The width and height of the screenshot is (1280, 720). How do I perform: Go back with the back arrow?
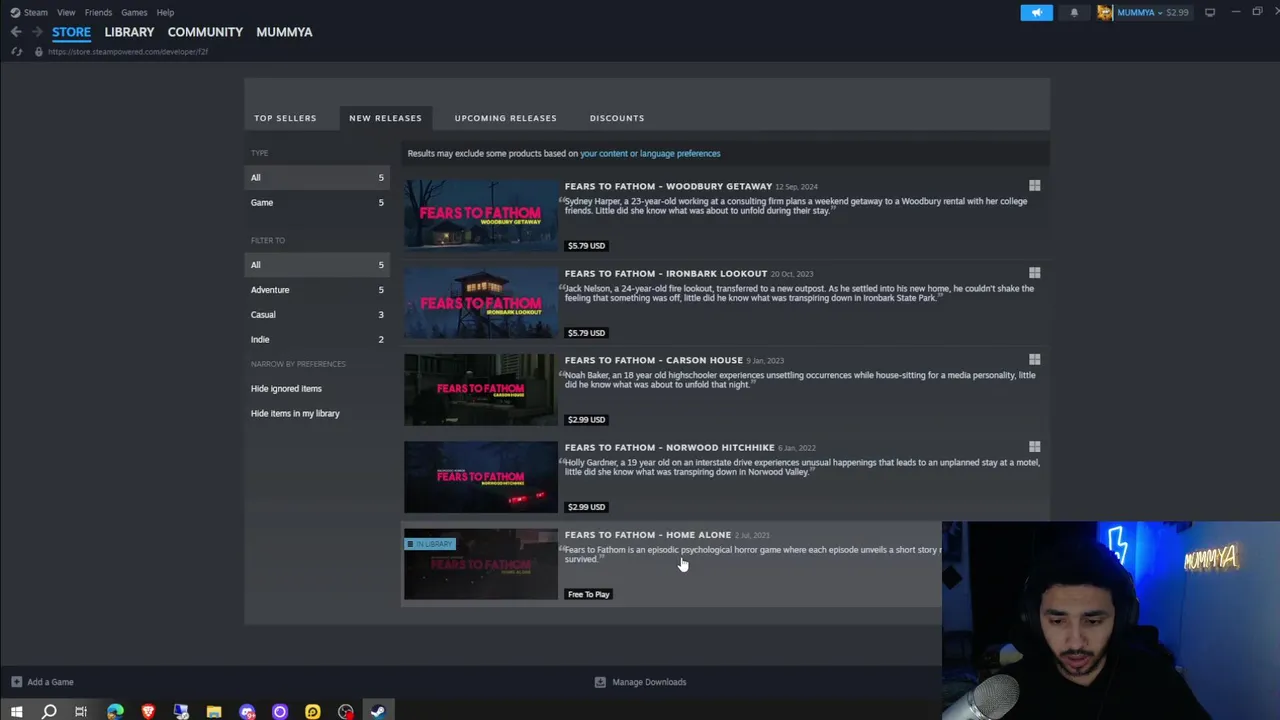(x=16, y=32)
